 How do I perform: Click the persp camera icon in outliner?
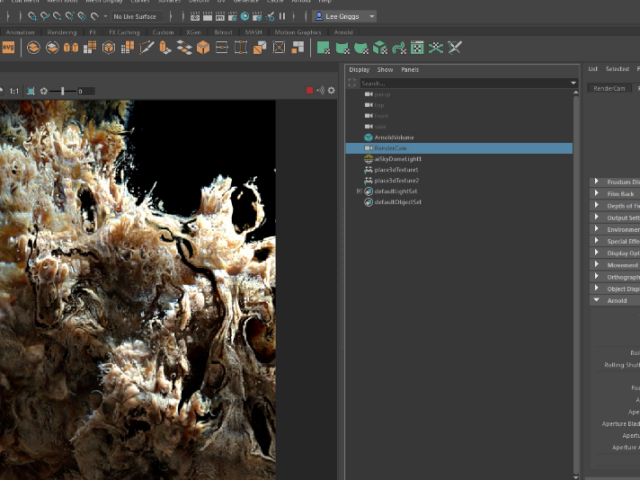[369, 94]
